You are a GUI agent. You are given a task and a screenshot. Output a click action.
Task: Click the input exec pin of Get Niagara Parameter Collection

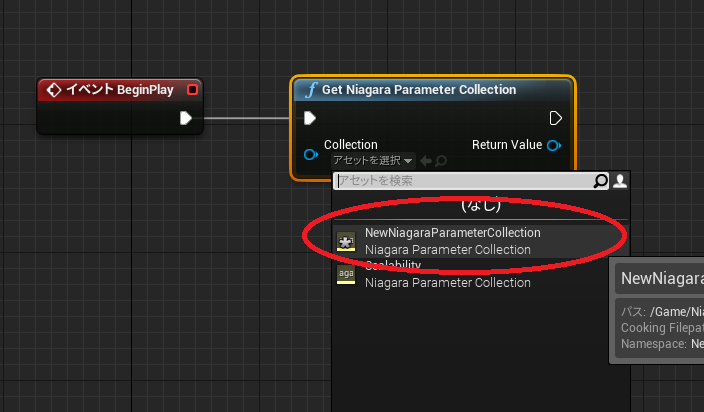[310, 118]
